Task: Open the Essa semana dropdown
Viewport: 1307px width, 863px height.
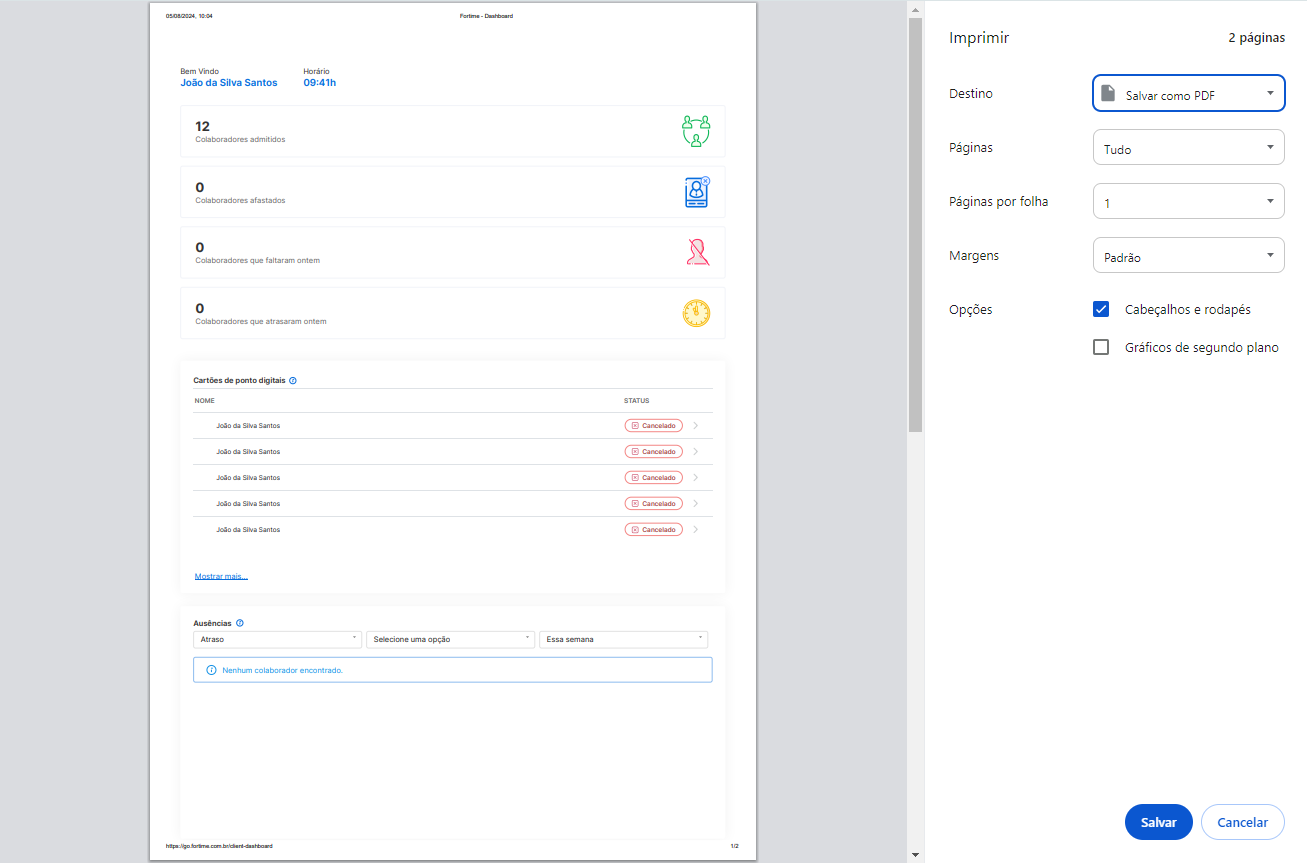Action: coord(624,639)
